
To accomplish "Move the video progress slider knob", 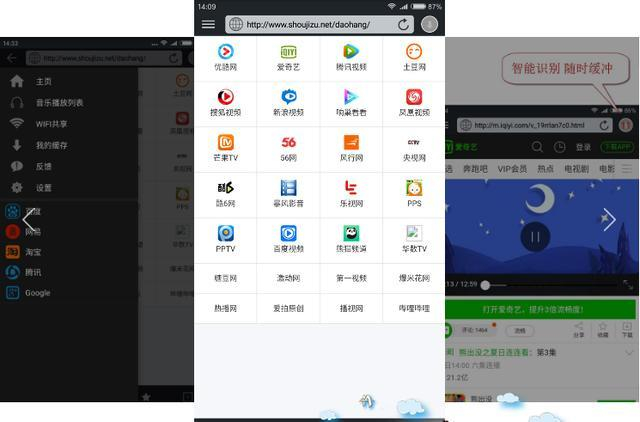I will [485, 285].
